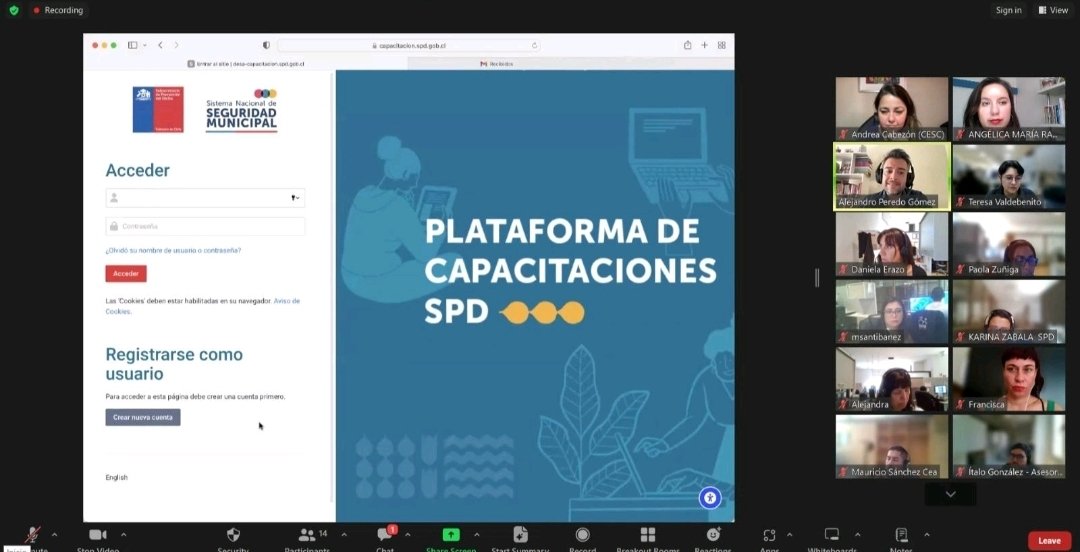This screenshot has height=552, width=1080.
Task: Select msantibanez video tile
Action: 892,311
